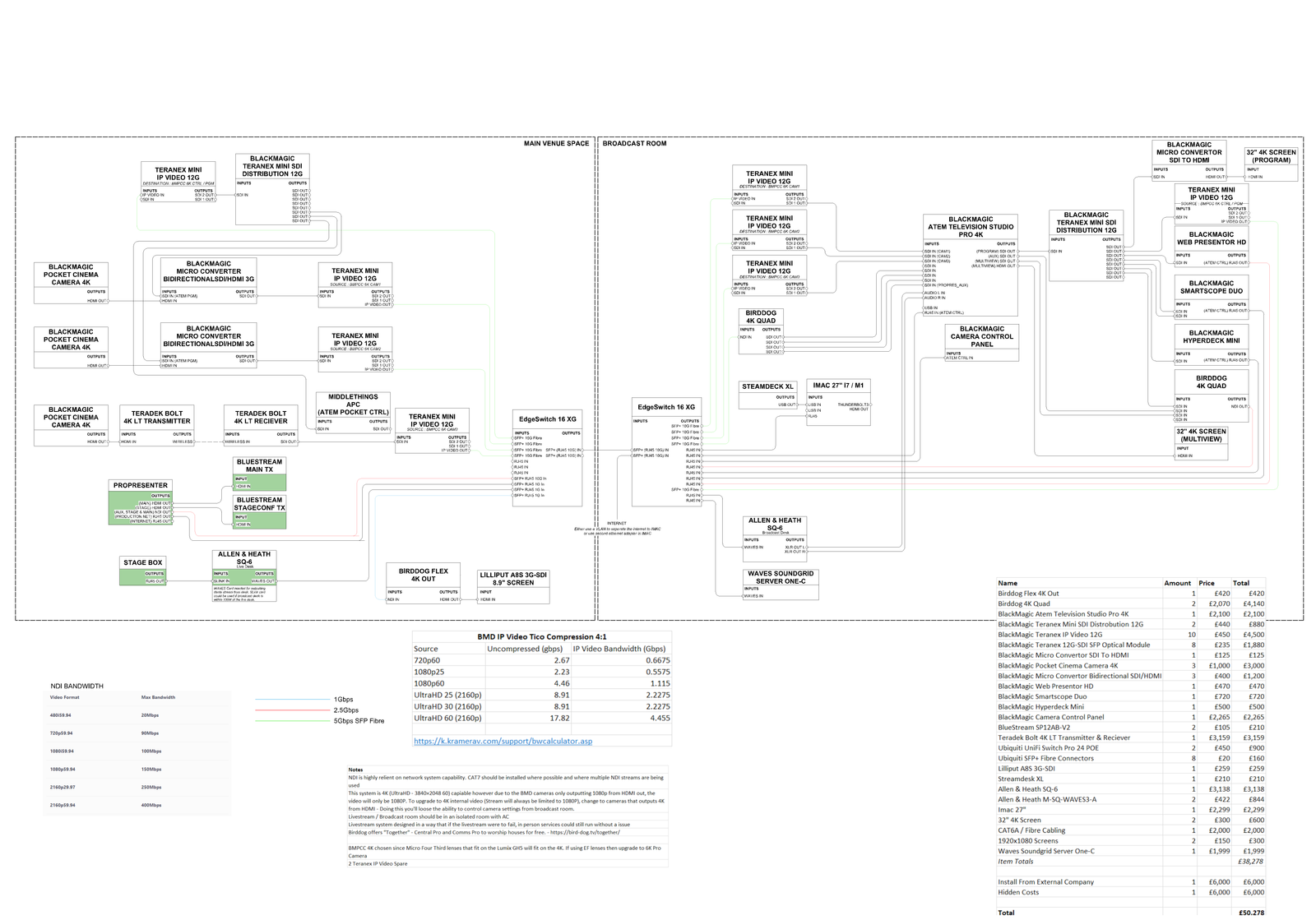Click the green Stage Box block
This screenshot has width=1316, height=920.
[x=143, y=571]
